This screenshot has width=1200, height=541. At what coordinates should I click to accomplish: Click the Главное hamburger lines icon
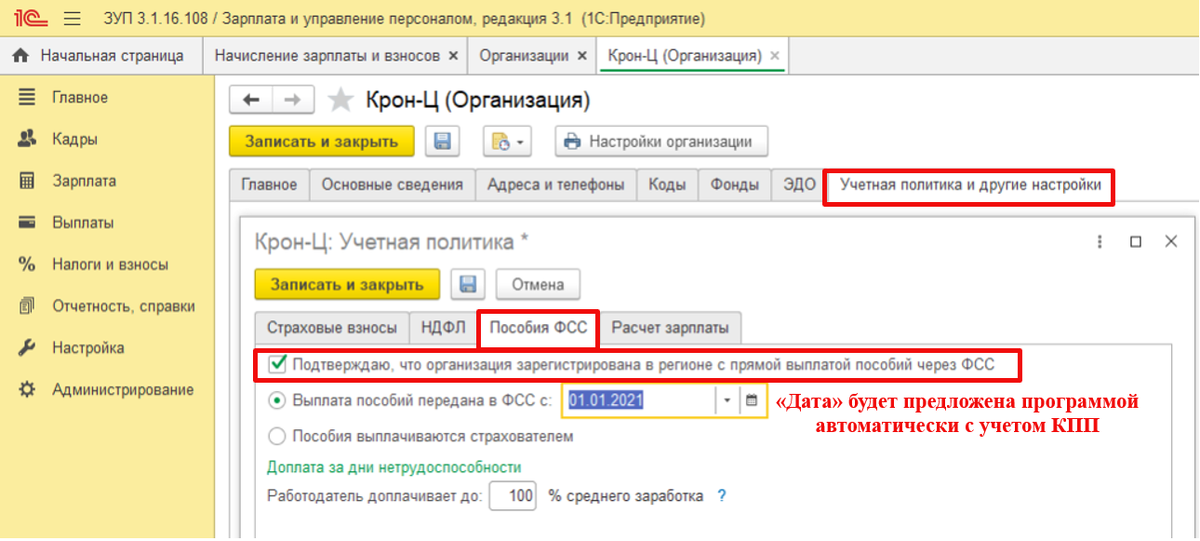tap(28, 98)
